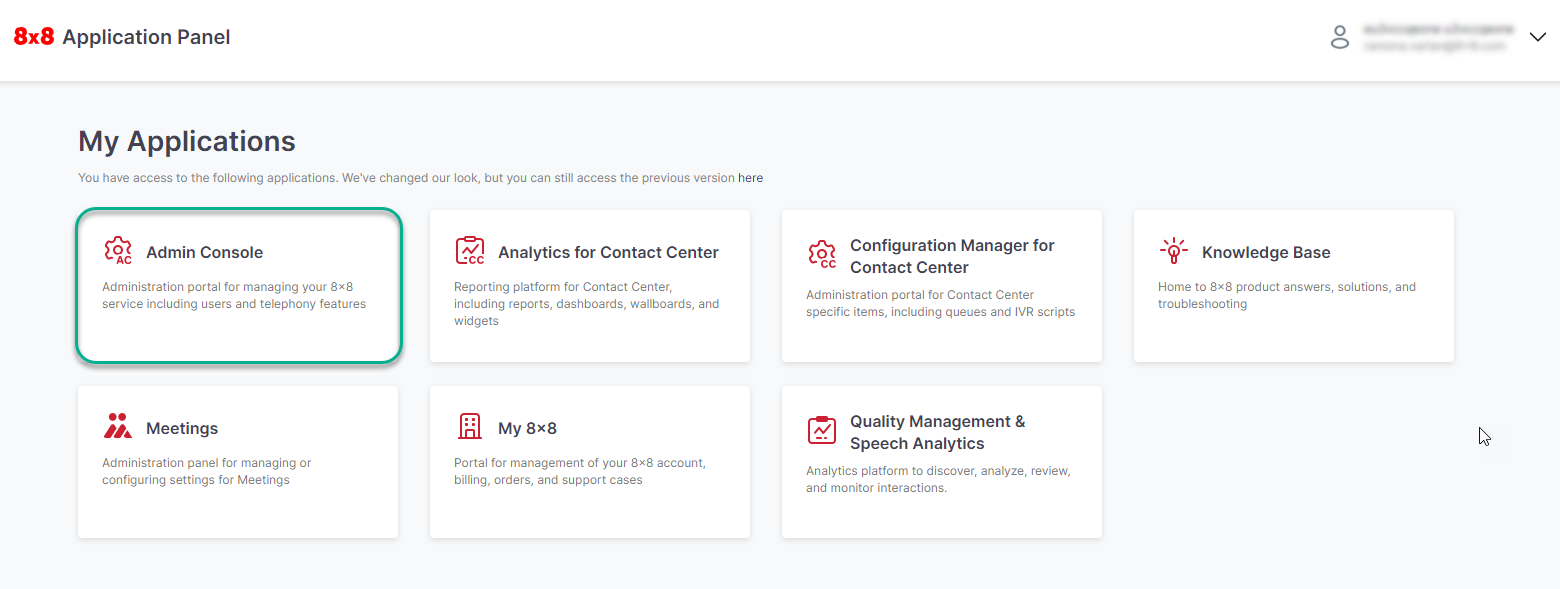Click description about billing, orders, support cases
This screenshot has height=589, width=1560.
pos(580,471)
